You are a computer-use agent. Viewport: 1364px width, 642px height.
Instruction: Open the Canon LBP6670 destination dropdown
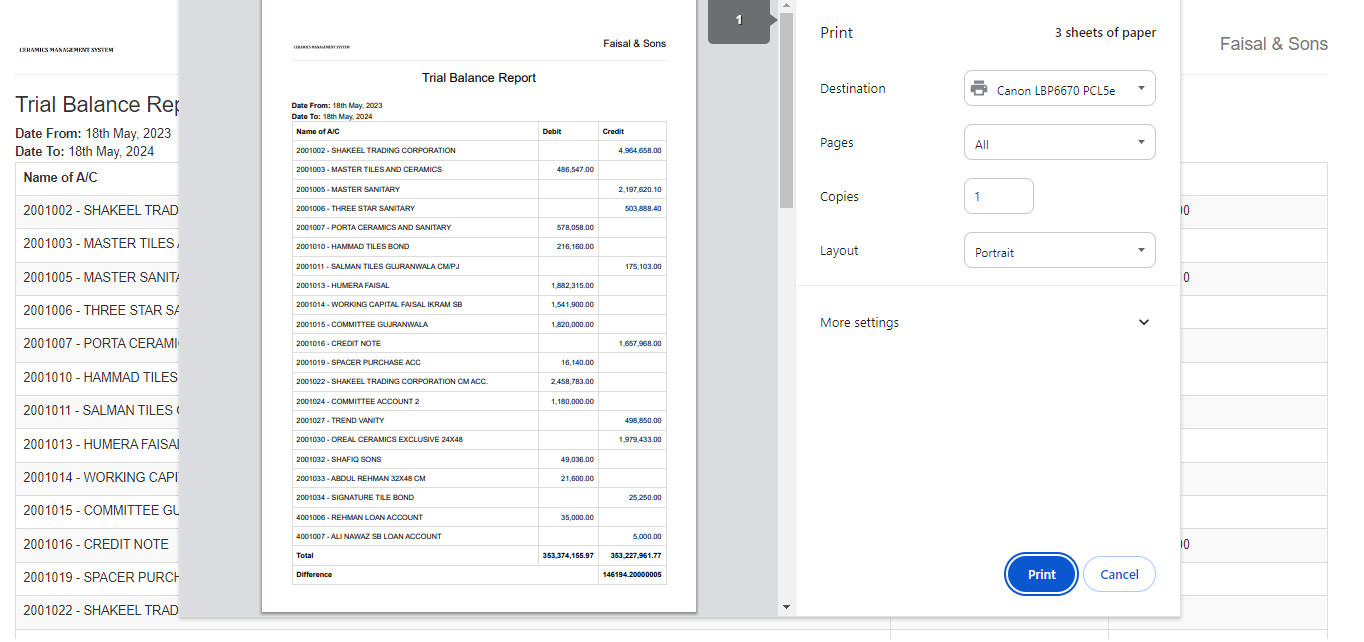(x=1059, y=89)
